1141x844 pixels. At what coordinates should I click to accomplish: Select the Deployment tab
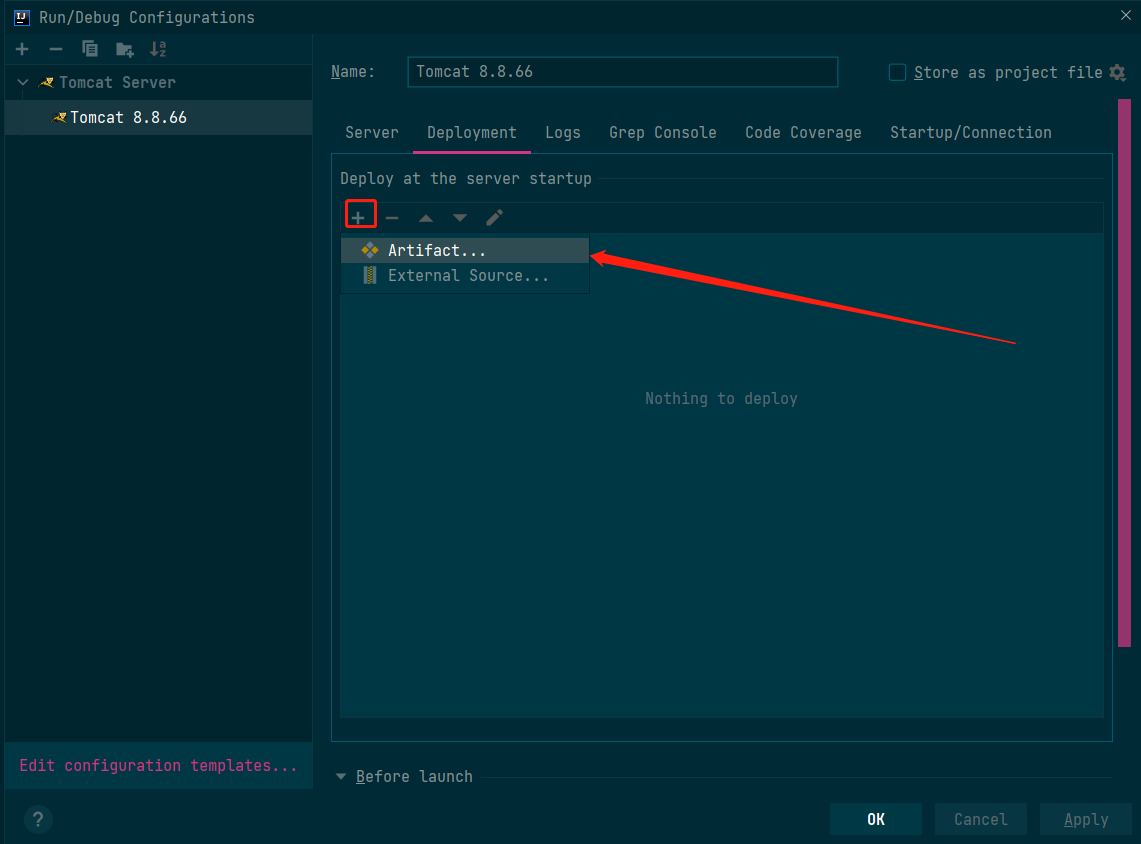[472, 132]
